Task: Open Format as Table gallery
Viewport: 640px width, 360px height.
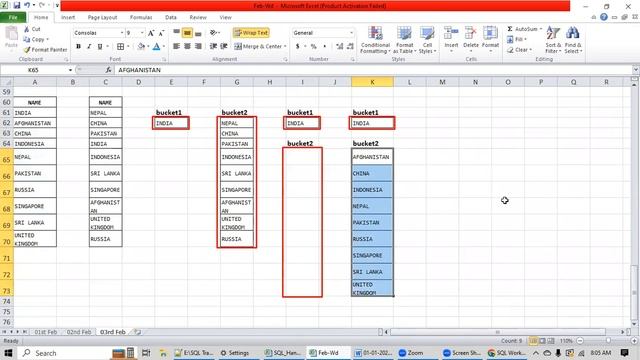Action: pyautogui.click(x=404, y=40)
